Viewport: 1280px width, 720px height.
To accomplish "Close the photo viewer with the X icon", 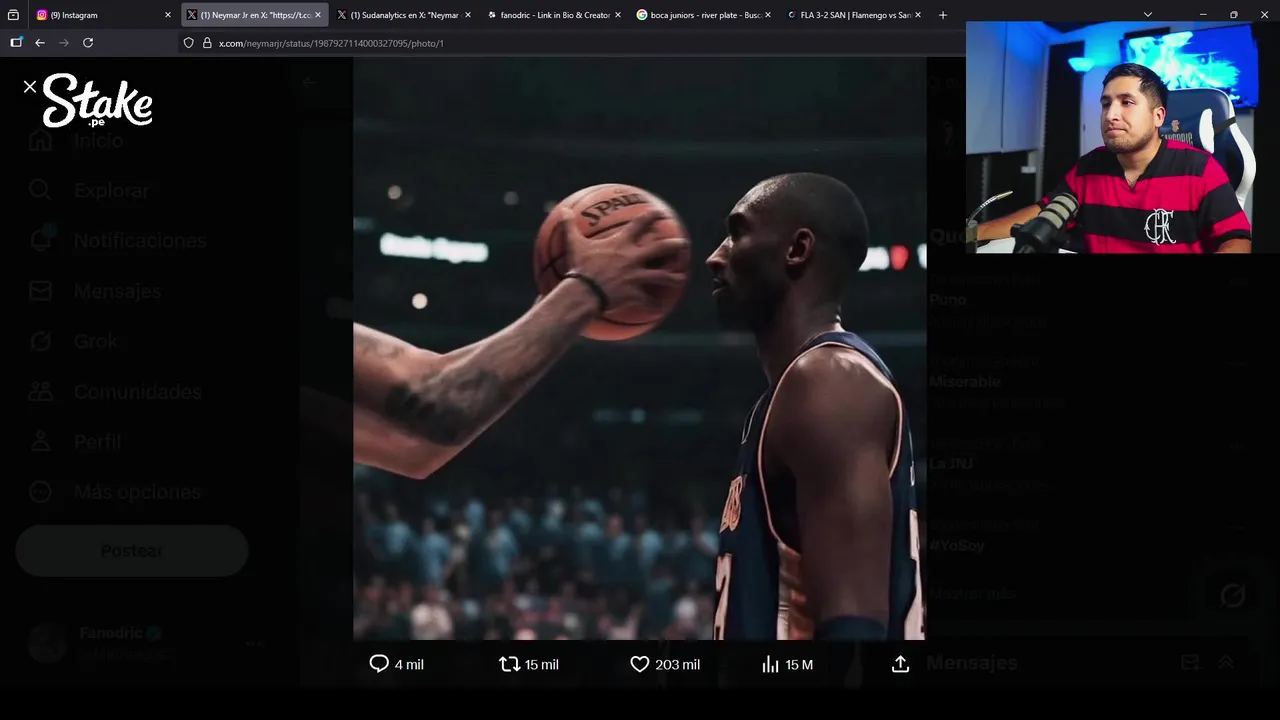I will pos(30,87).
